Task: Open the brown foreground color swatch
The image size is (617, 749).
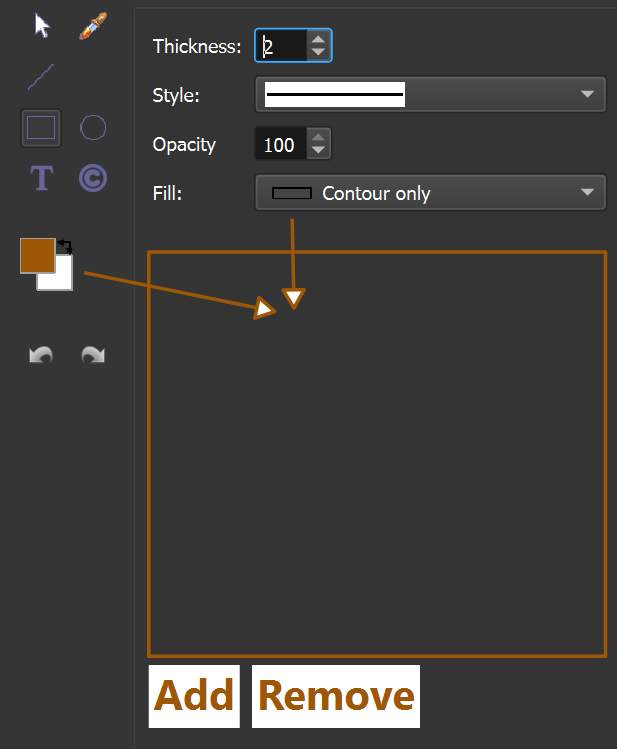Action: pos(36,255)
